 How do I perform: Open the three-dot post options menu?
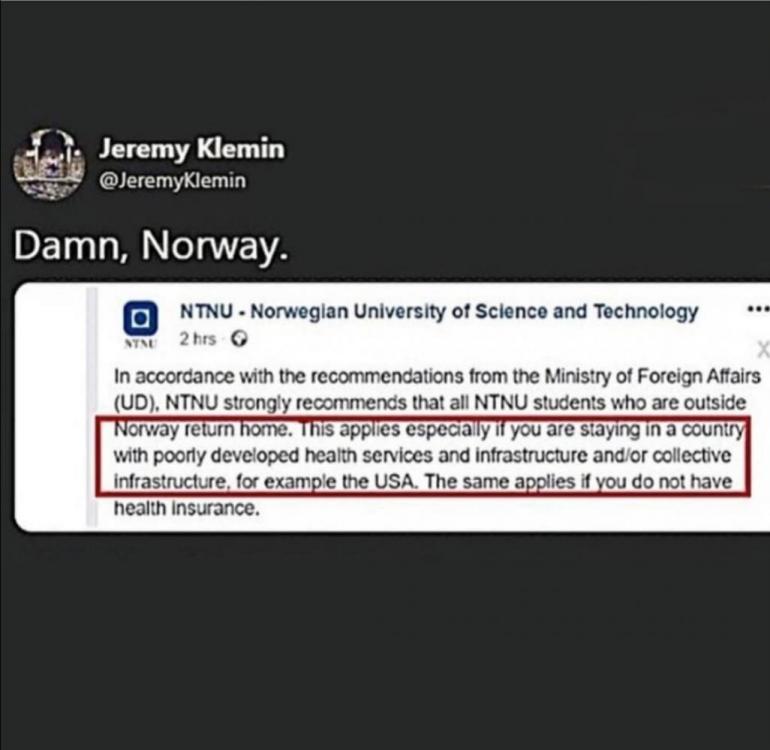point(757,309)
